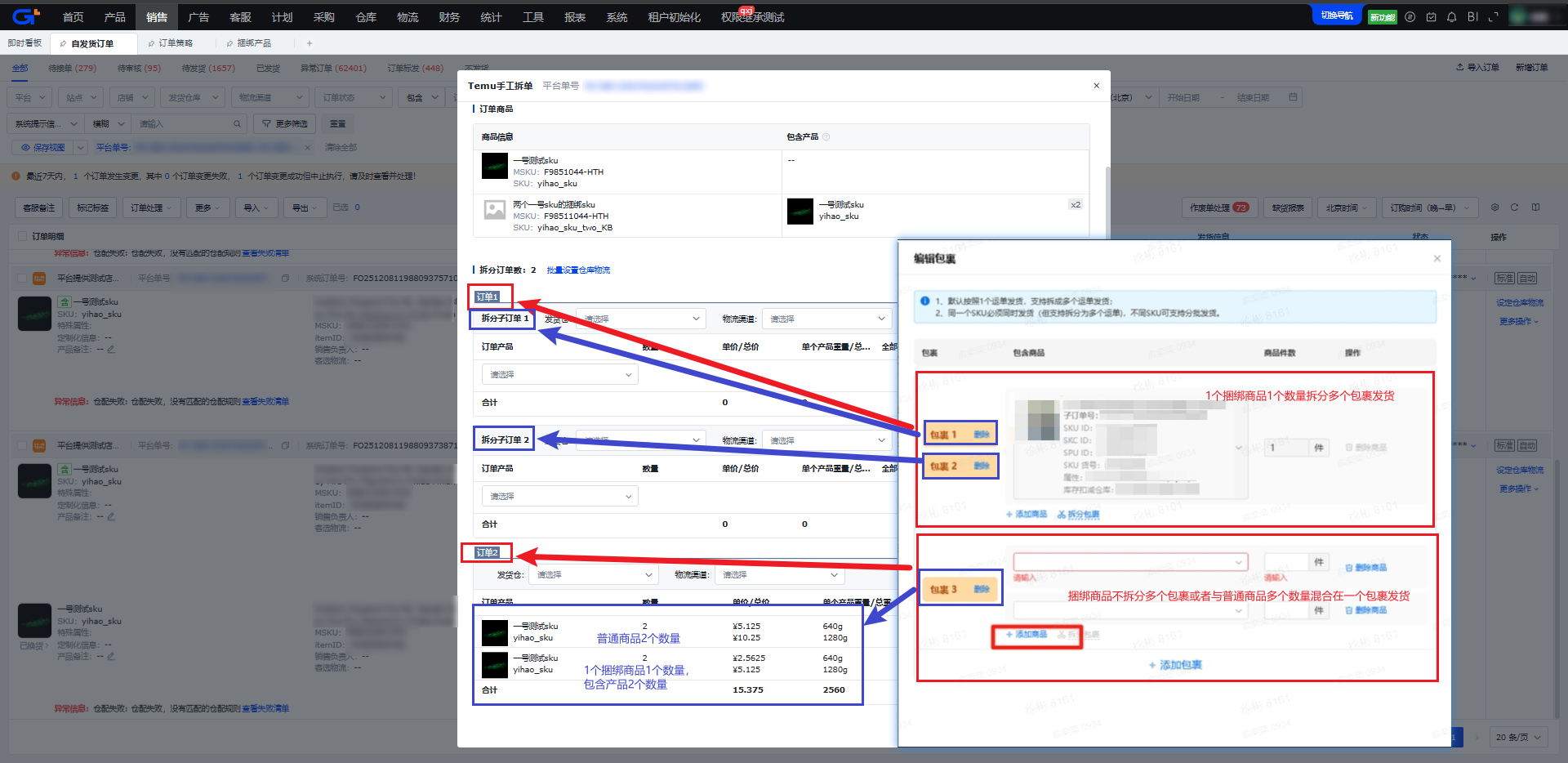The height and width of the screenshot is (763, 1568).
Task: Refresh the order list
Action: tap(1514, 207)
